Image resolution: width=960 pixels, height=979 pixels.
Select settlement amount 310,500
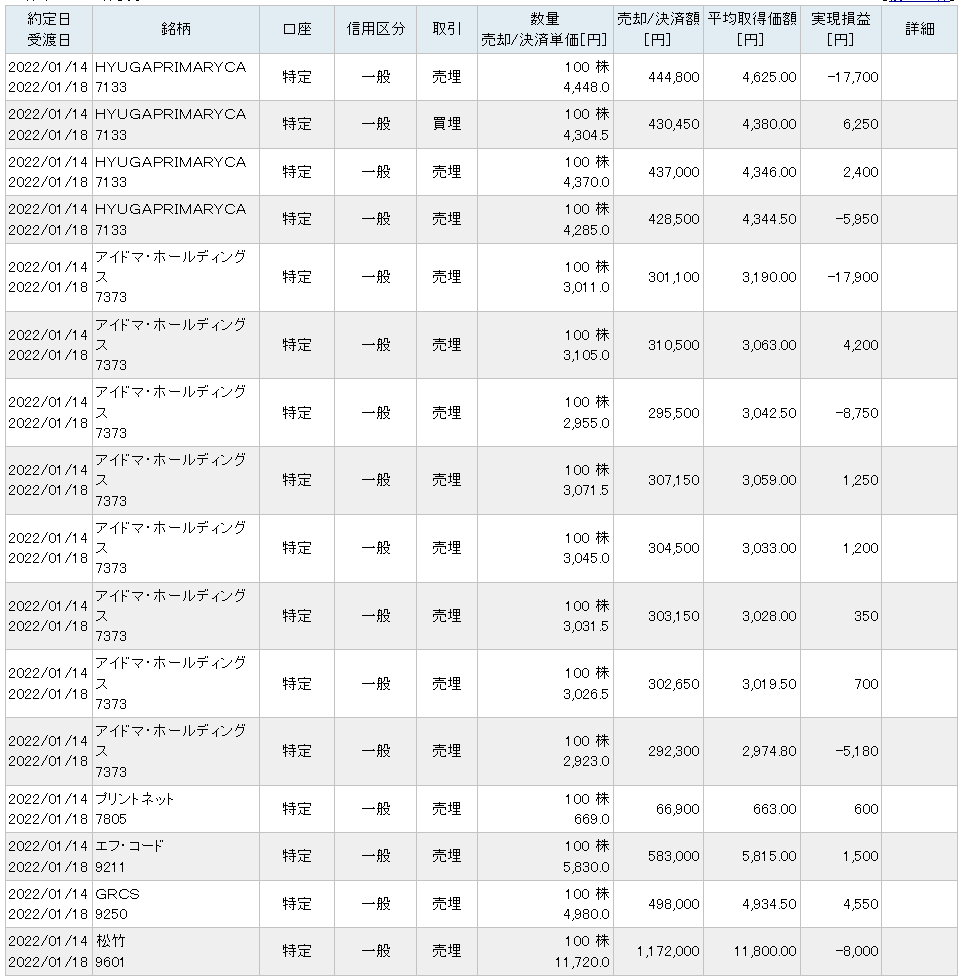pyautogui.click(x=673, y=345)
